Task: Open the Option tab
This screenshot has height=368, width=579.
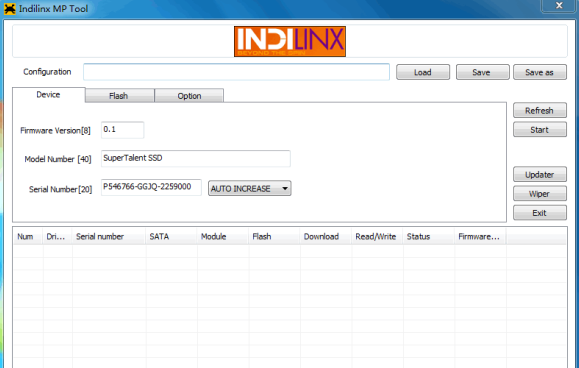Action: (x=189, y=96)
